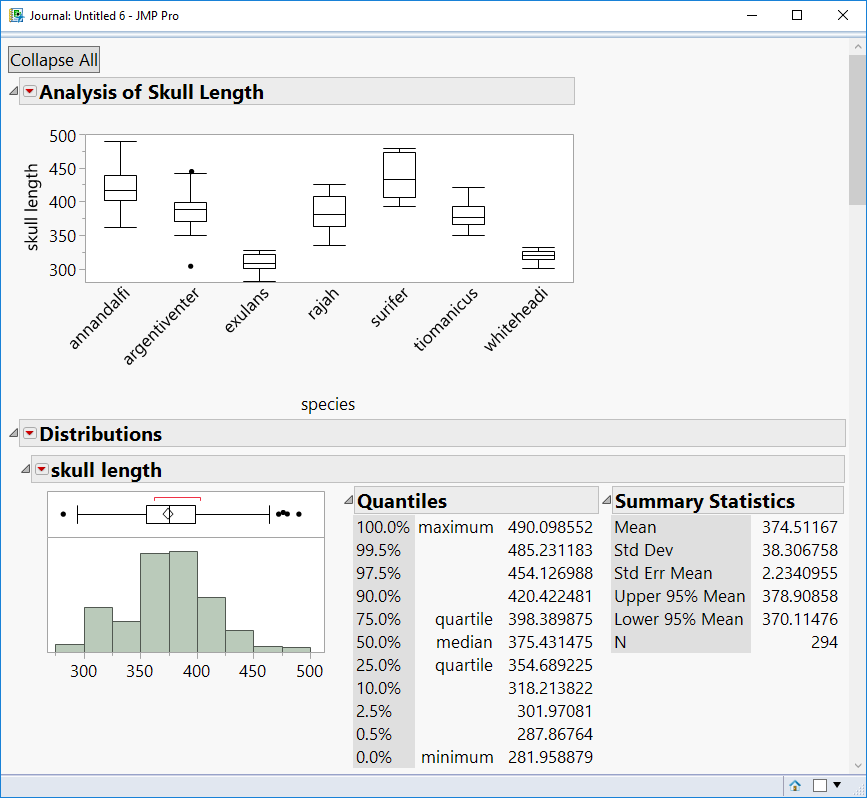Minimize the JMP journal window
Screen dimensions: 867x798
click(x=751, y=15)
